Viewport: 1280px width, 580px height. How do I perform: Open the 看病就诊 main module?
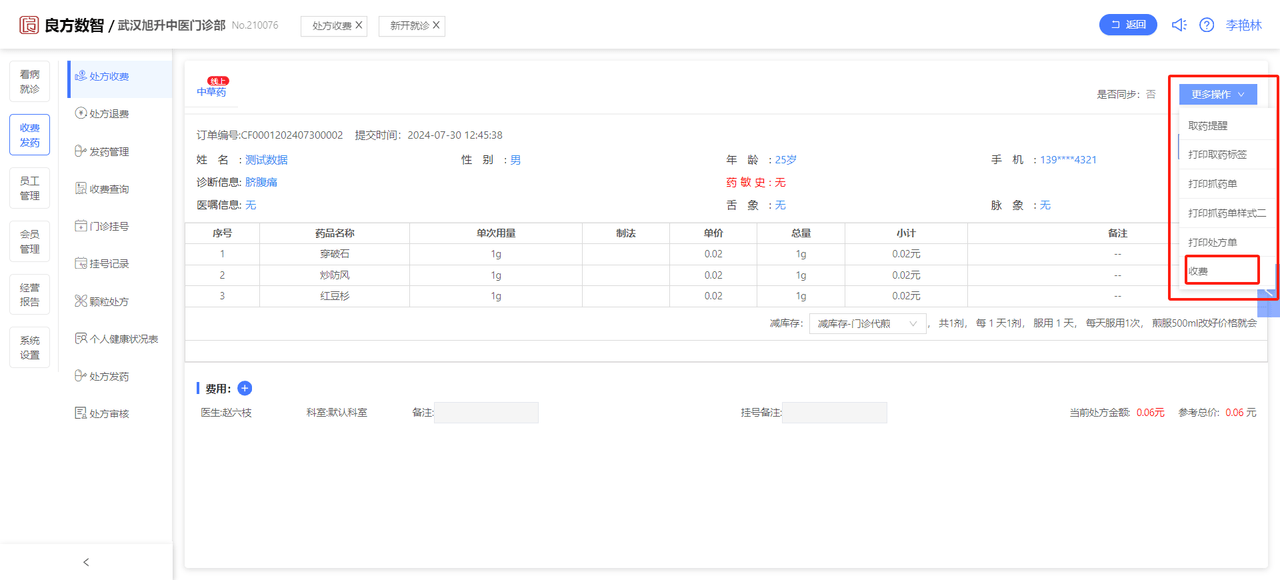pyautogui.click(x=30, y=82)
